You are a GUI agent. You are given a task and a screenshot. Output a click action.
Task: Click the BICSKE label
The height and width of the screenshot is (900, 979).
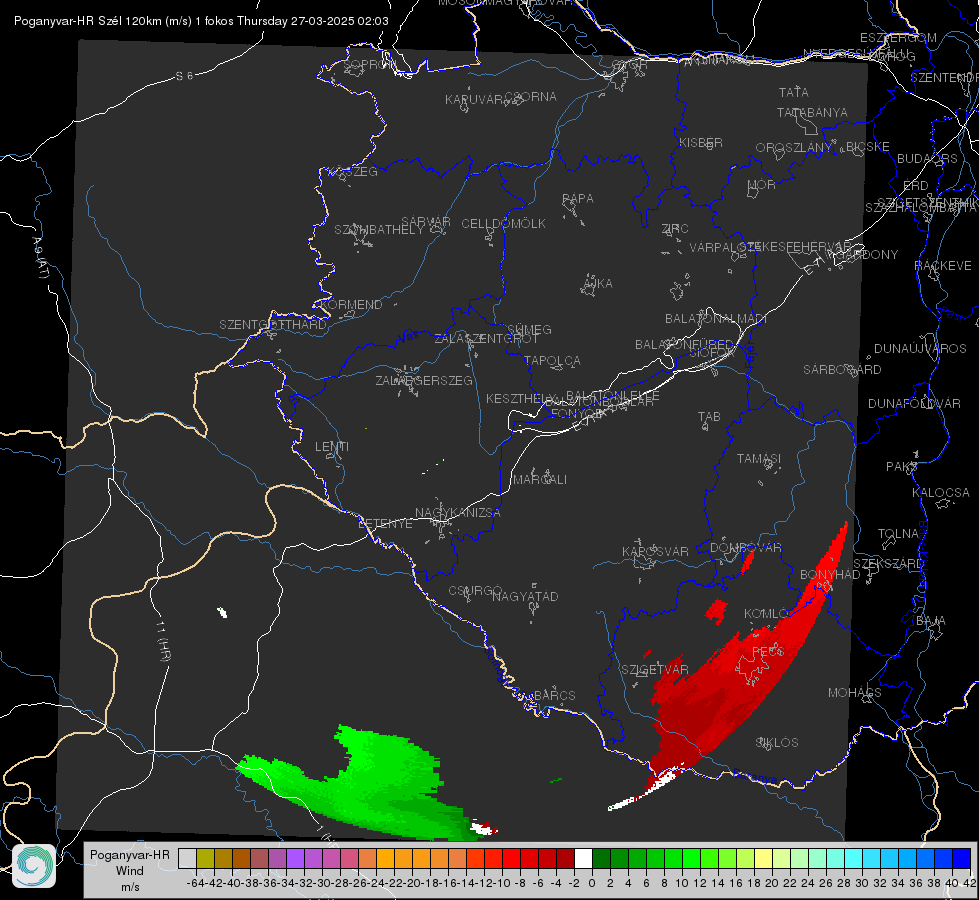[867, 147]
